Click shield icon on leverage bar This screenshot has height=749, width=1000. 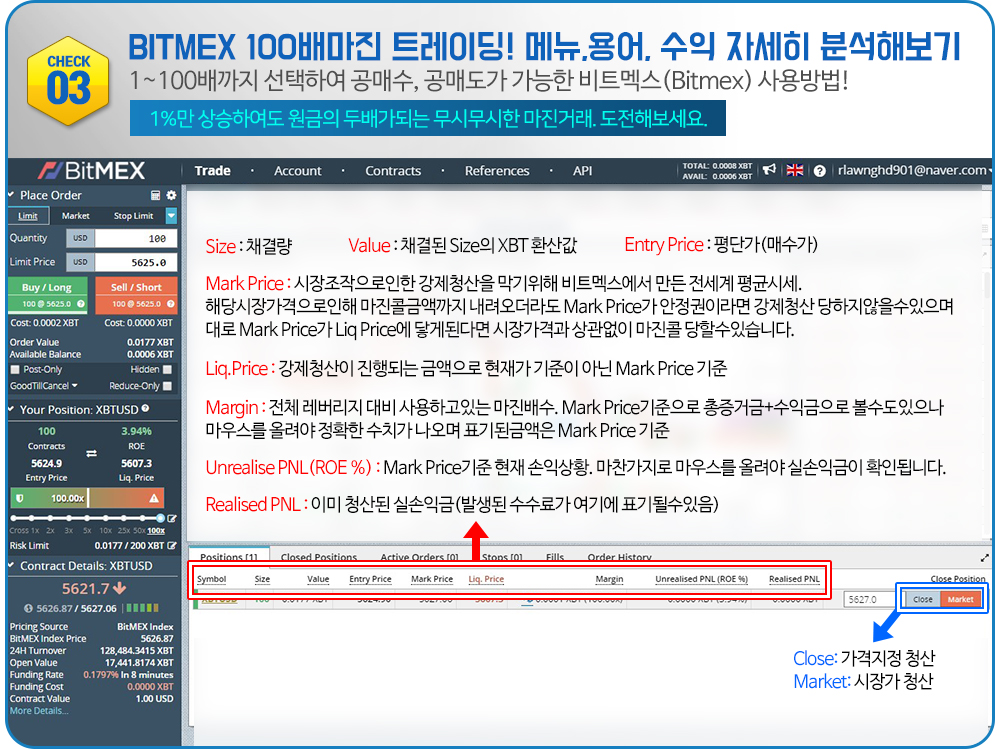point(20,498)
